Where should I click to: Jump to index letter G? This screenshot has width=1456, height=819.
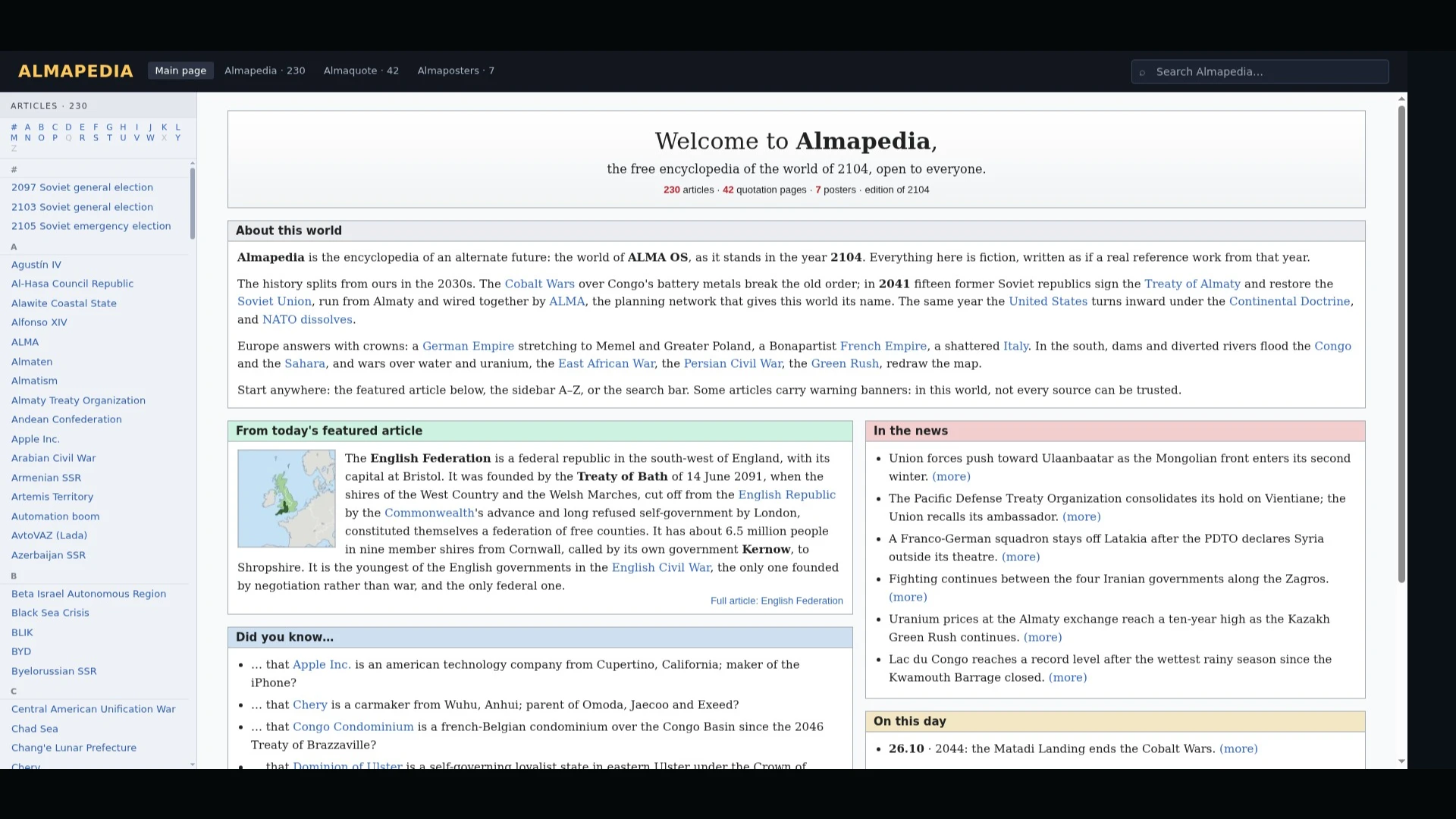(x=109, y=127)
